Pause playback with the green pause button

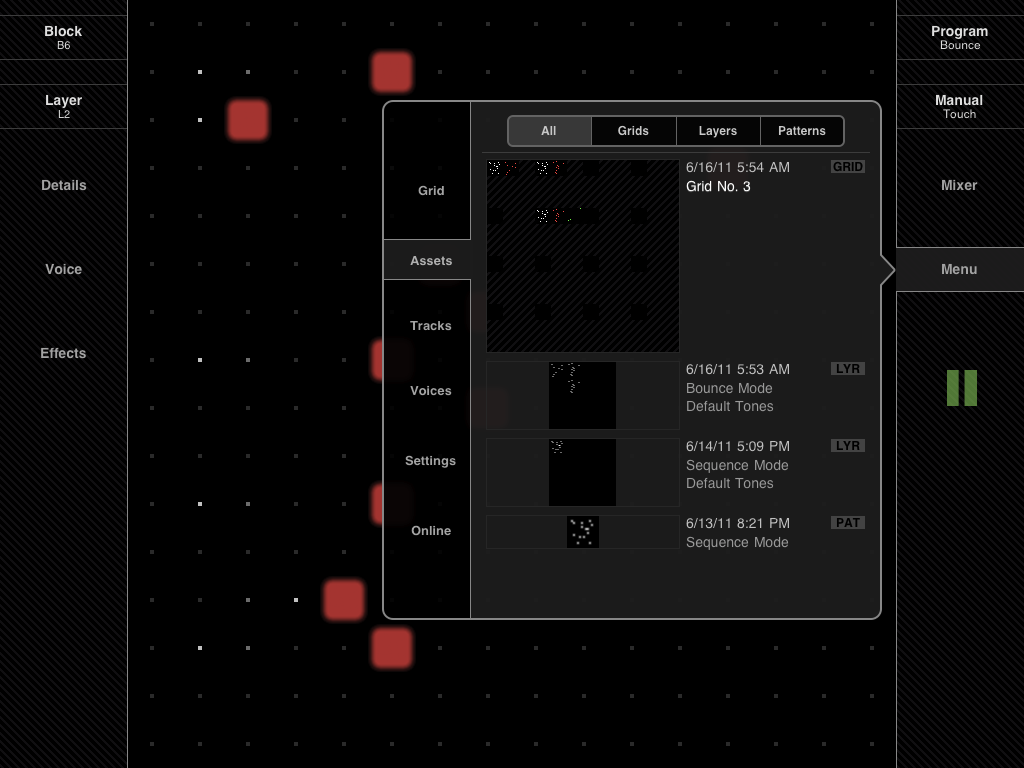(961, 388)
